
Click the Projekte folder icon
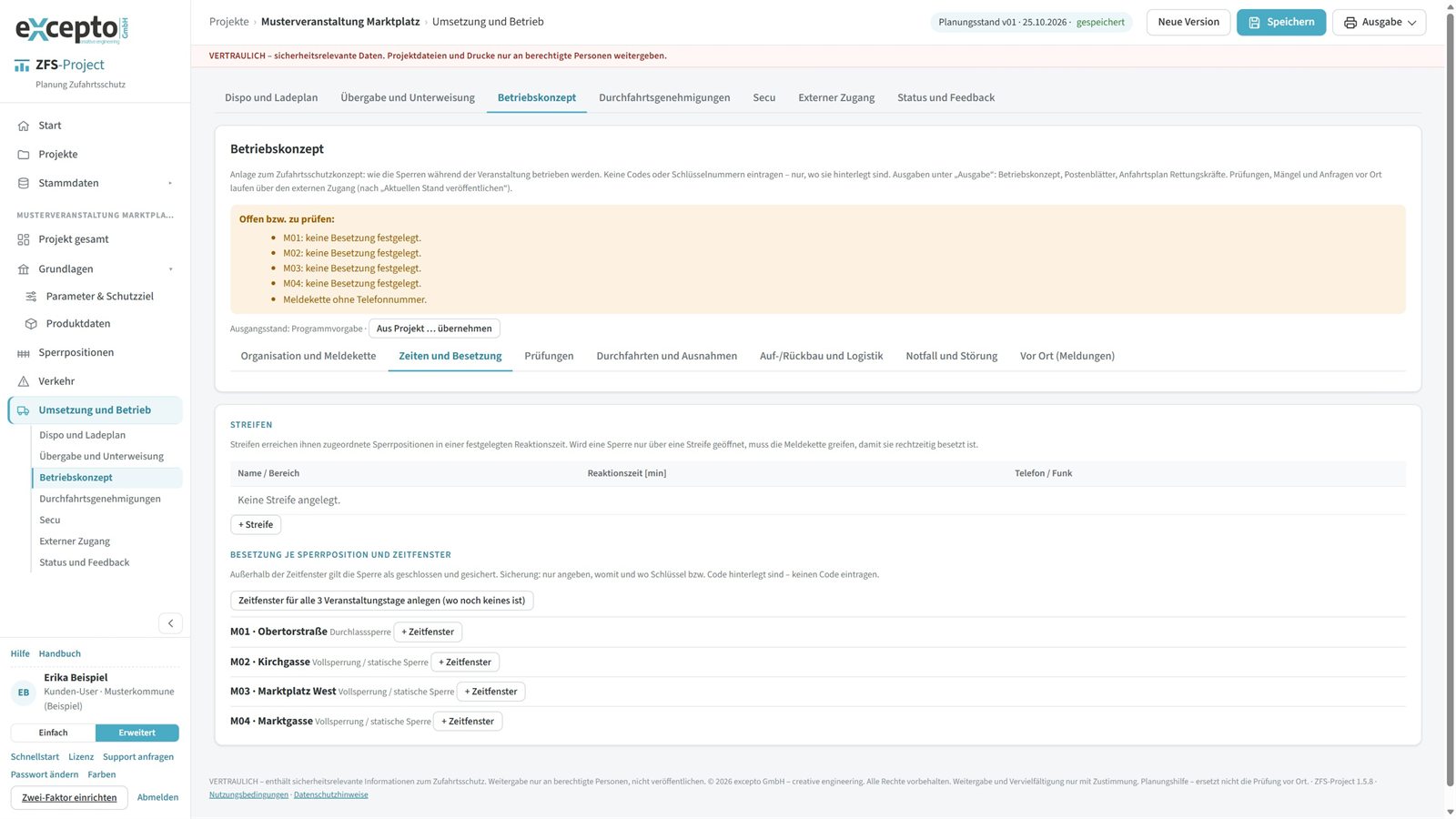(24, 155)
